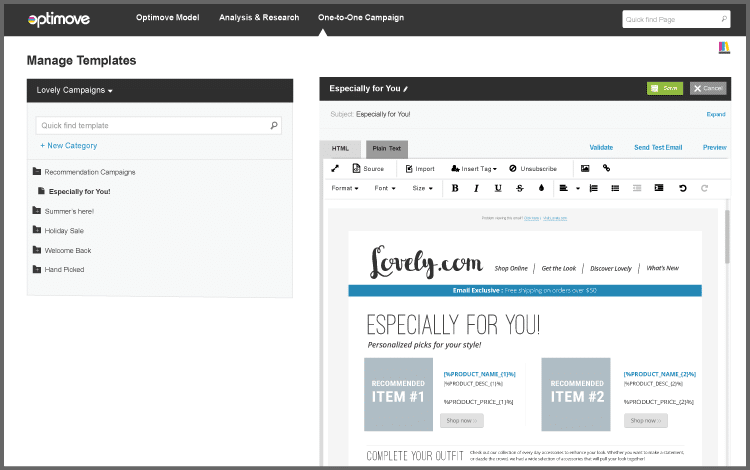This screenshot has height=470, width=750.
Task: Click Send Test Email
Action: [x=658, y=147]
